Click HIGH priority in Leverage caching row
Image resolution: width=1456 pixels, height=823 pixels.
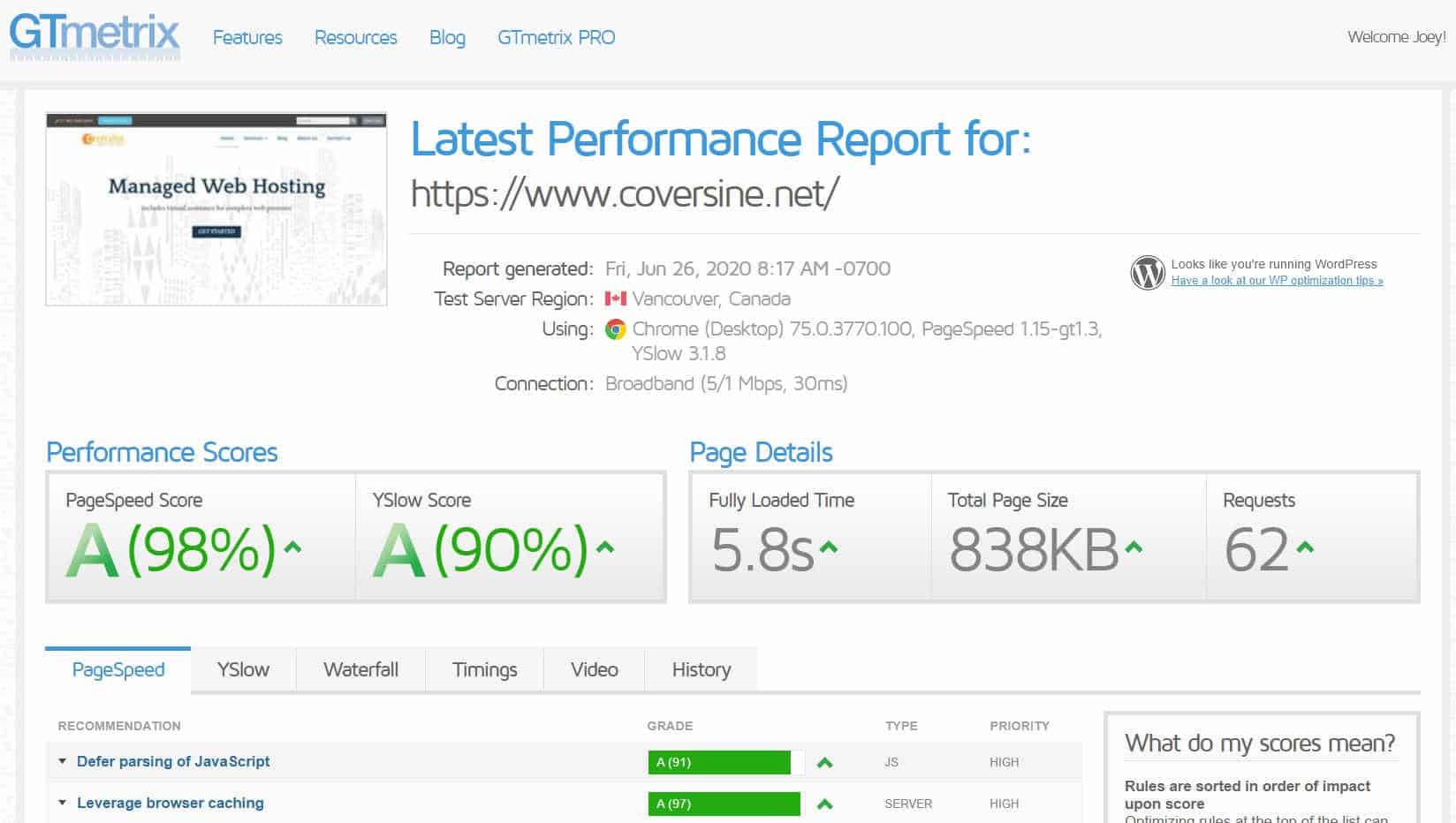[x=1005, y=804]
